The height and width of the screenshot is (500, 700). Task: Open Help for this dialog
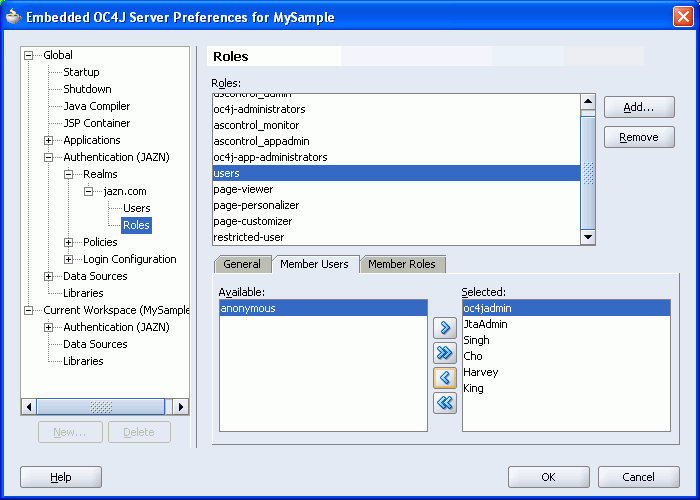coord(61,477)
